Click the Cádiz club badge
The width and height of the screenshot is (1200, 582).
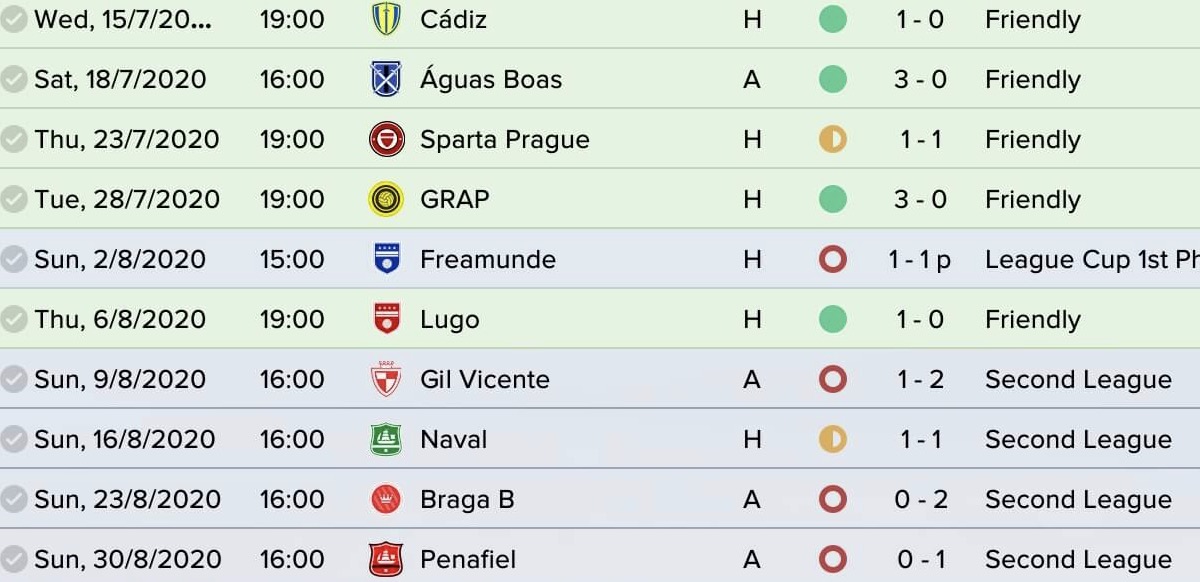(x=386, y=20)
